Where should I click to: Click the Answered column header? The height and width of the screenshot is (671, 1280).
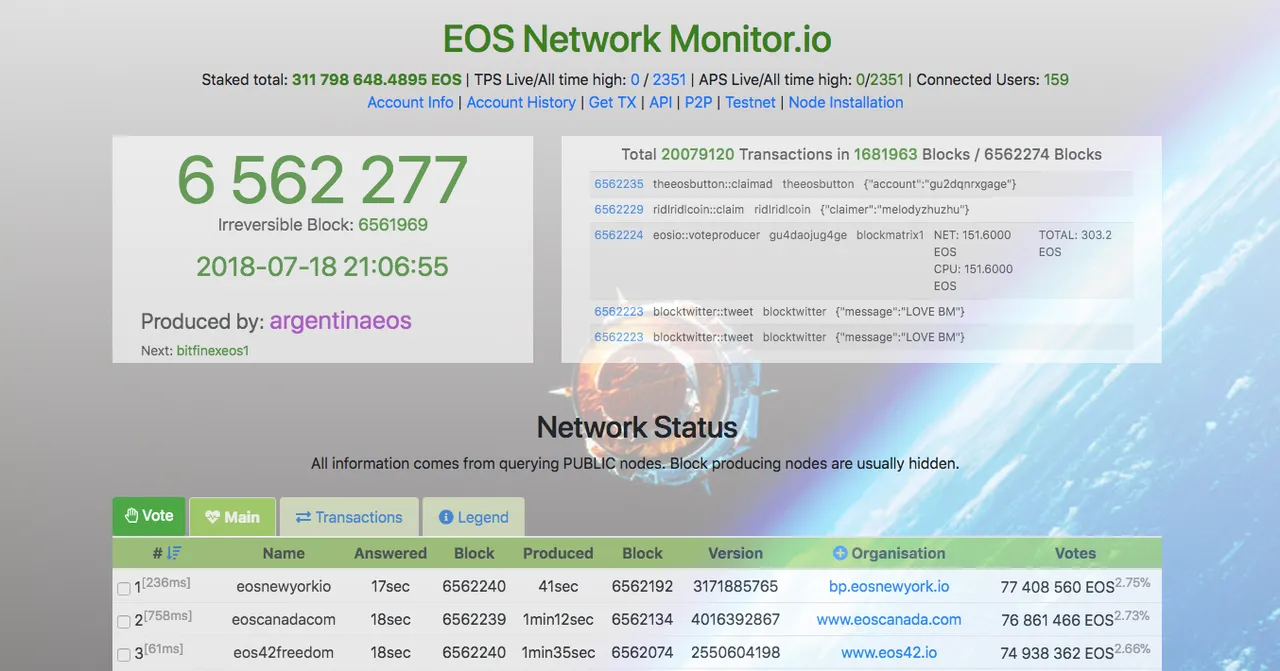point(390,553)
